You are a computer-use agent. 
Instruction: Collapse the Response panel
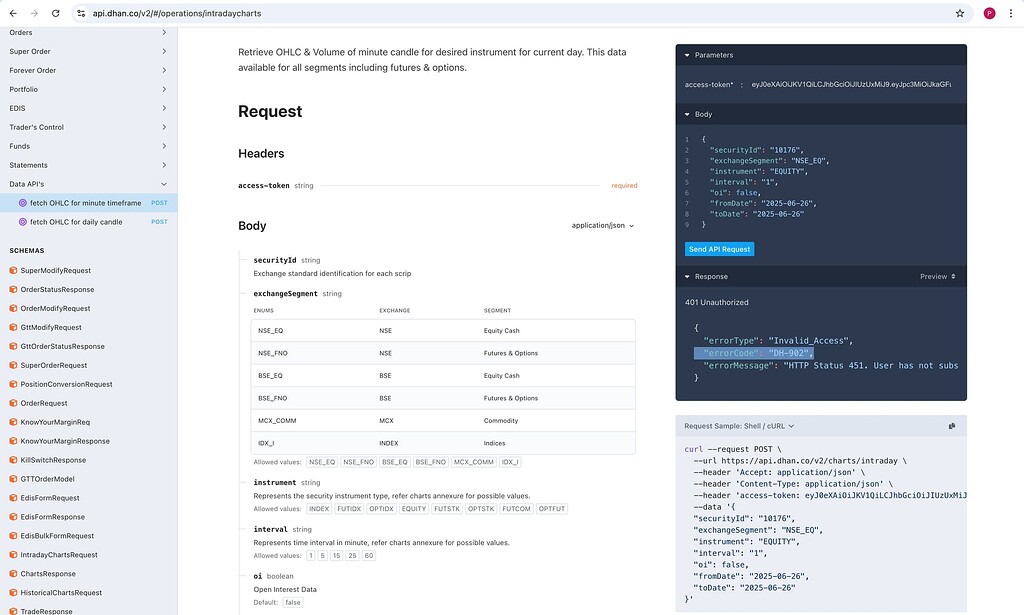pyautogui.click(x=687, y=276)
